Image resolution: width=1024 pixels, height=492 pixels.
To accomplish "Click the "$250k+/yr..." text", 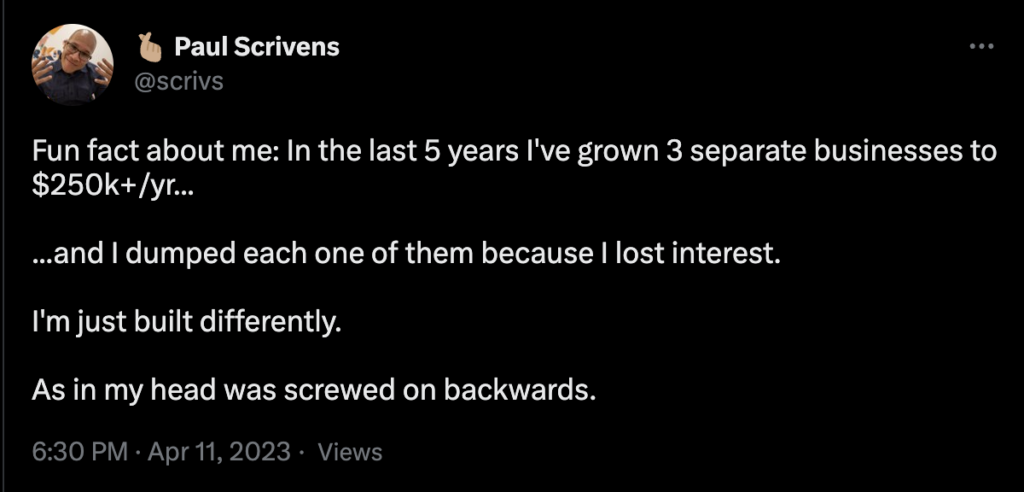I will [112, 187].
